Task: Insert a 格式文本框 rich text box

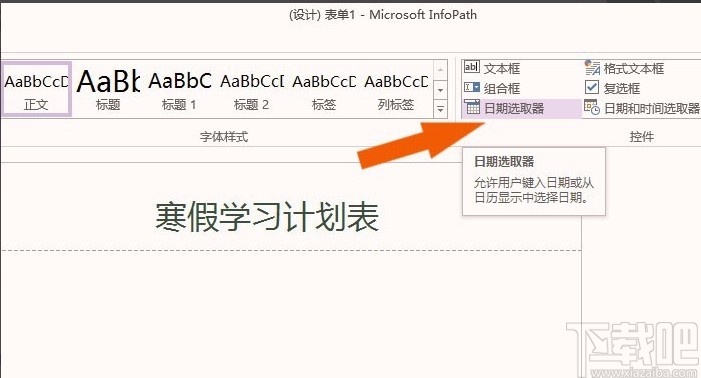Action: (x=624, y=68)
